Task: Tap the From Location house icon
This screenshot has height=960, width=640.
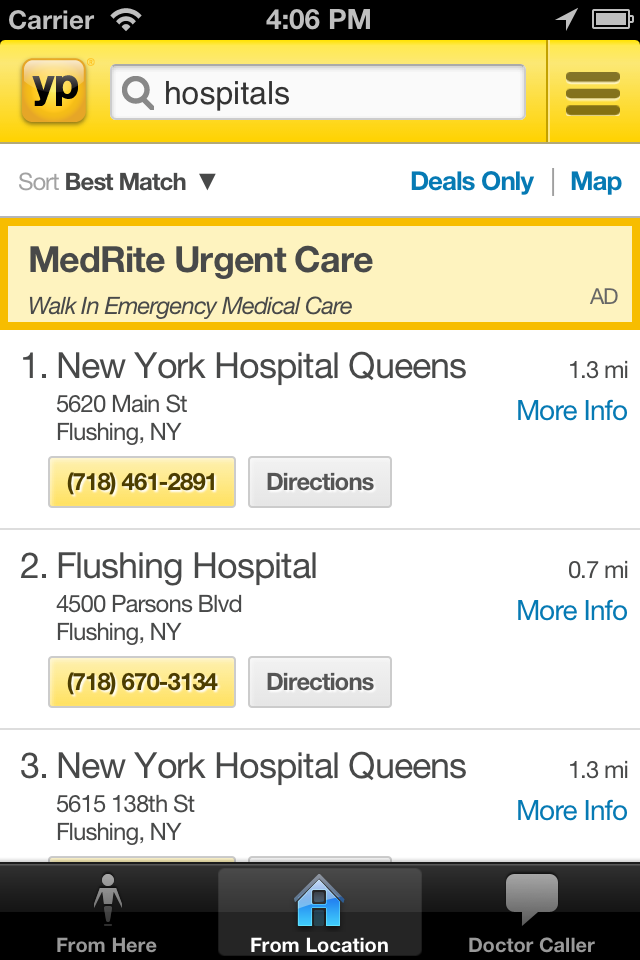Action: coord(319,900)
